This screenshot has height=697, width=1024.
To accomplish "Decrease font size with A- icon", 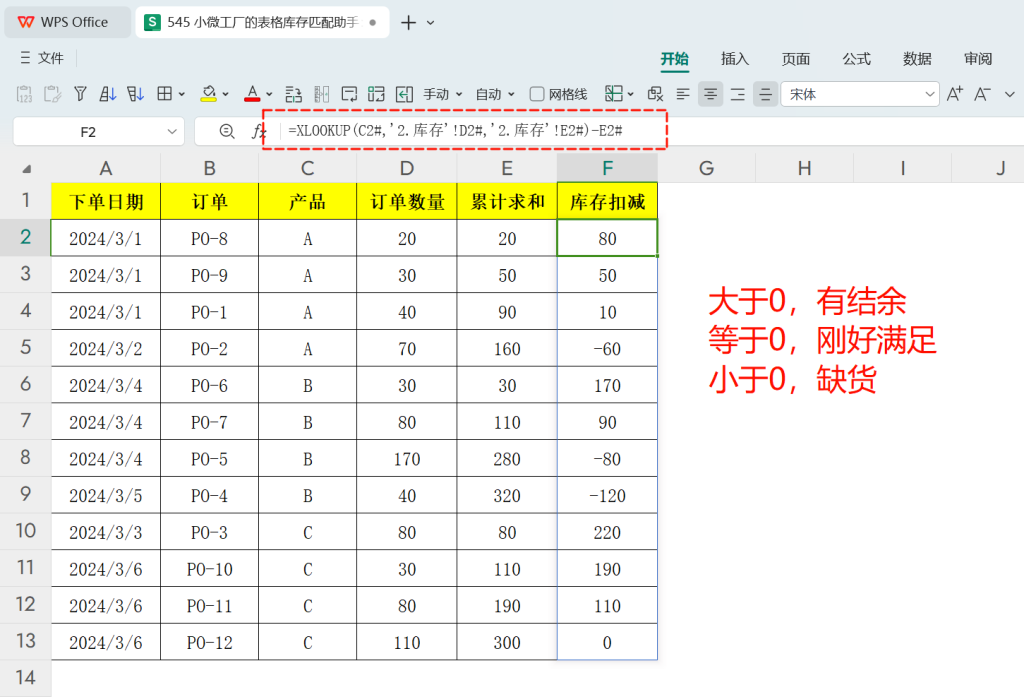I will pos(982,94).
